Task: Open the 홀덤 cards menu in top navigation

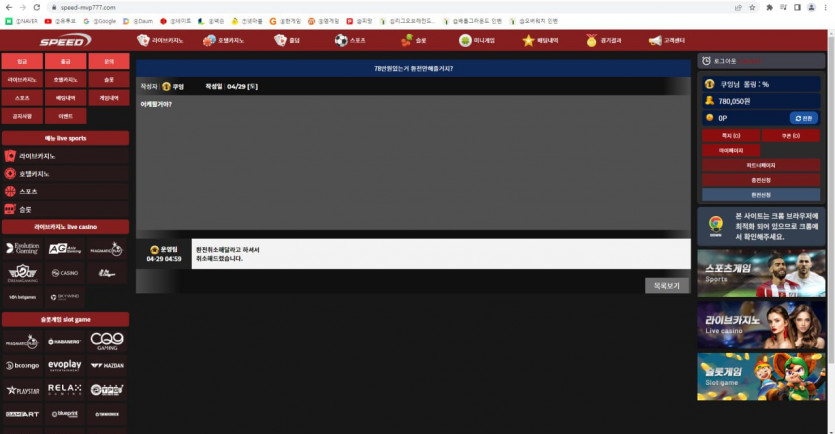Action: (286, 40)
